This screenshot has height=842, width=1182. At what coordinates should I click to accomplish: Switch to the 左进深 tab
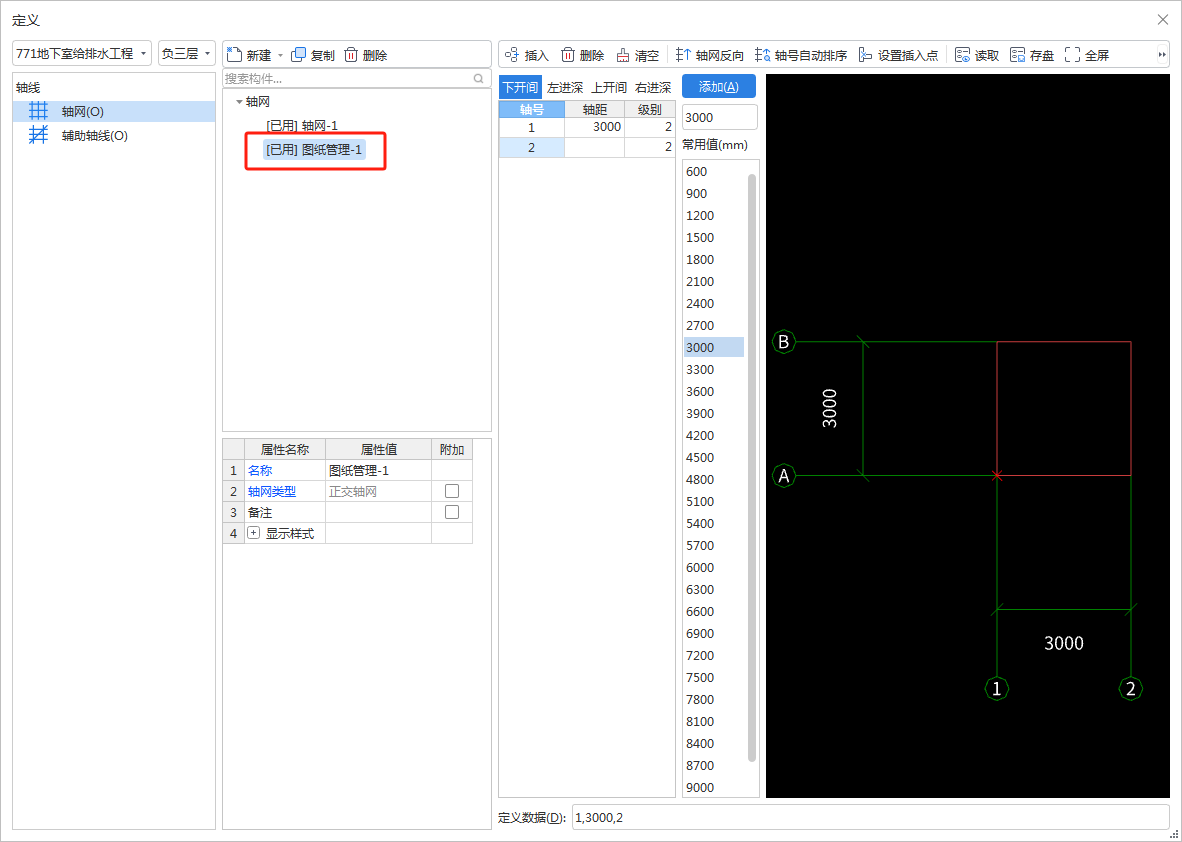click(x=565, y=87)
